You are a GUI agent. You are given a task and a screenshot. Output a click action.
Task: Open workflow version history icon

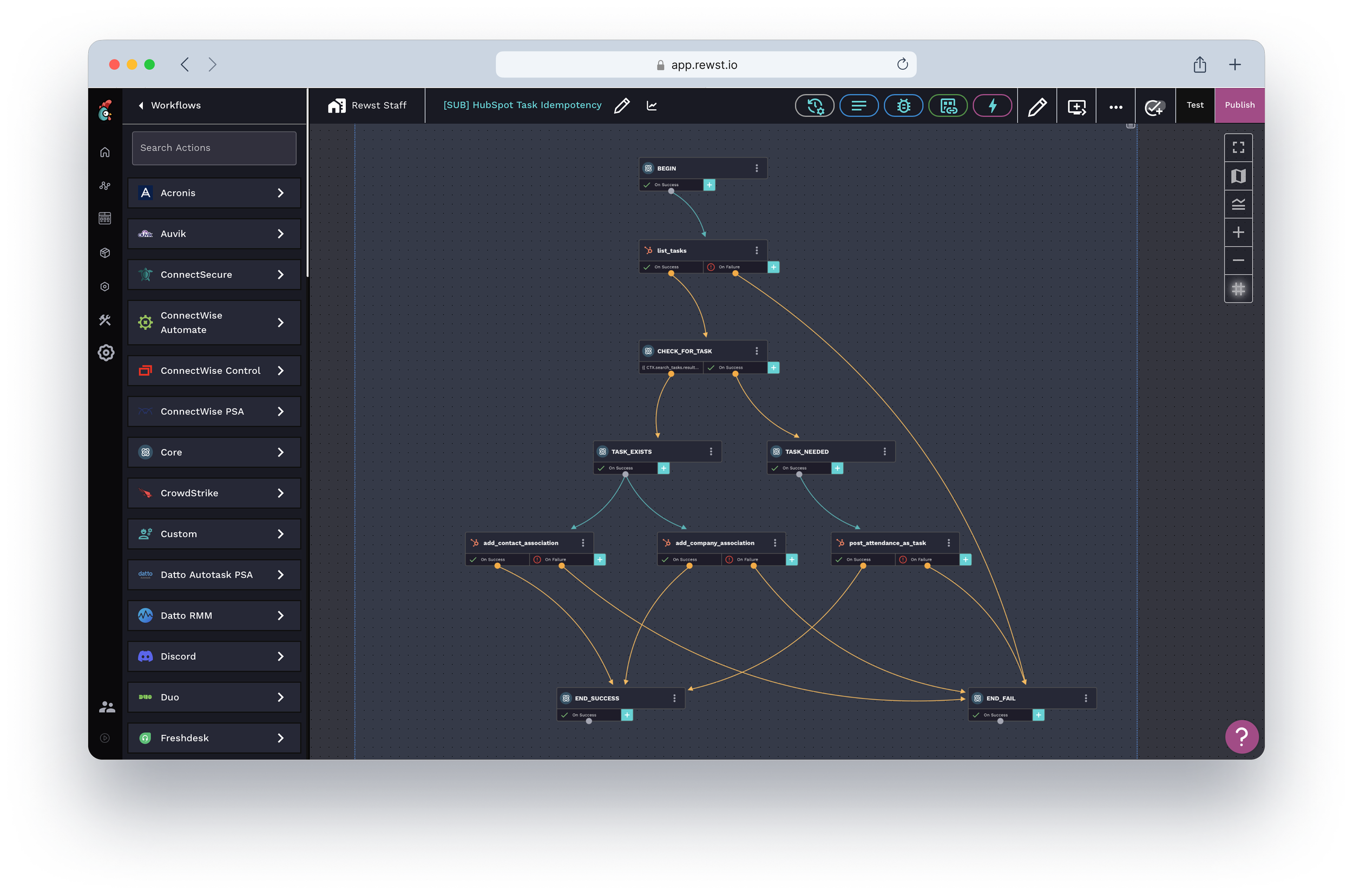point(815,106)
